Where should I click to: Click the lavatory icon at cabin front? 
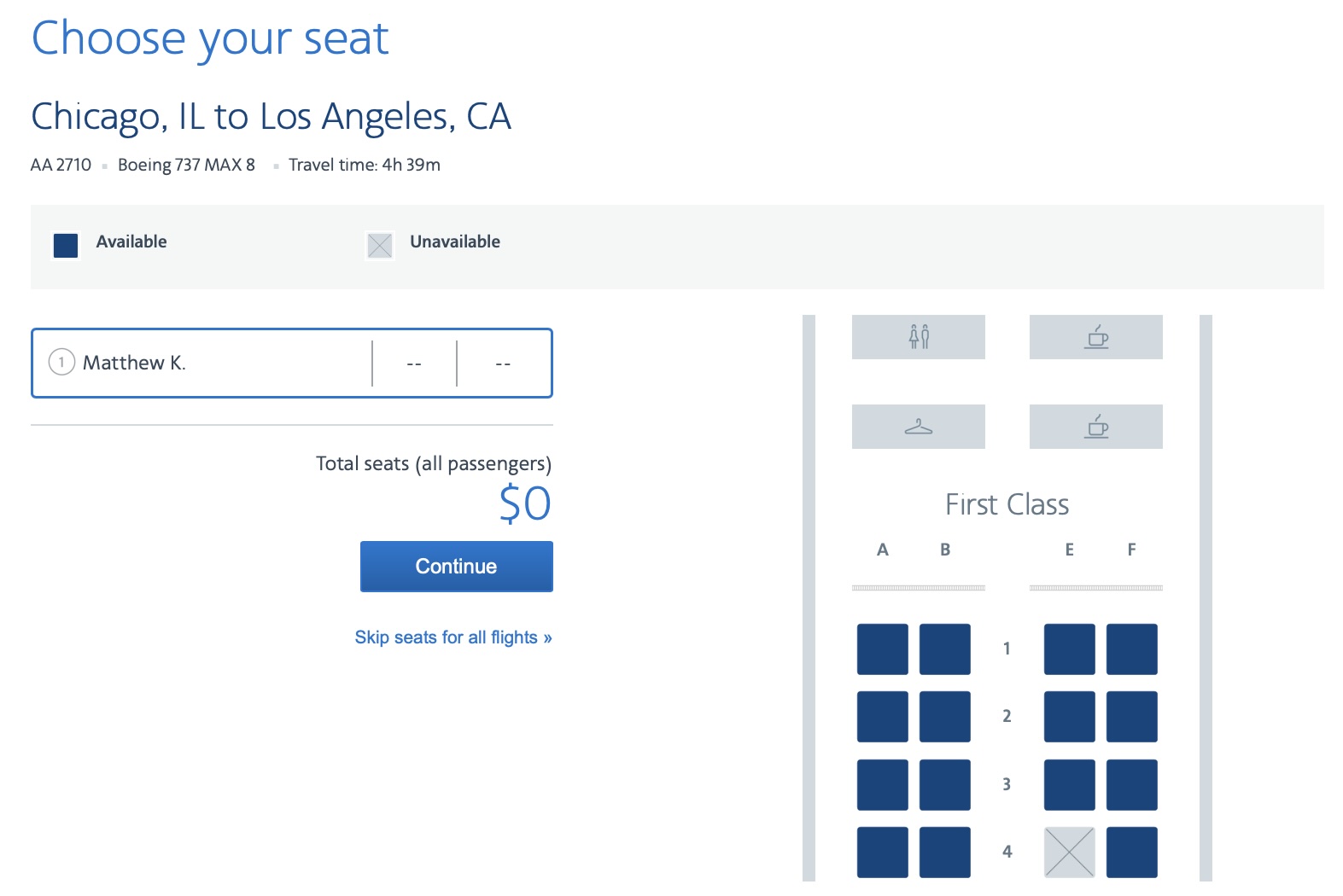[x=918, y=336]
